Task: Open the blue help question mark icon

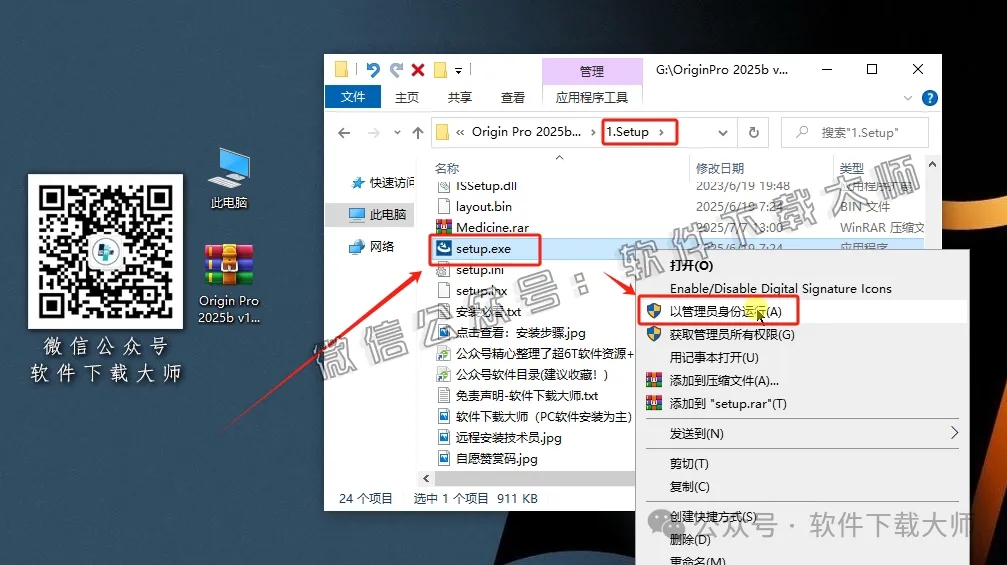Action: click(x=929, y=98)
